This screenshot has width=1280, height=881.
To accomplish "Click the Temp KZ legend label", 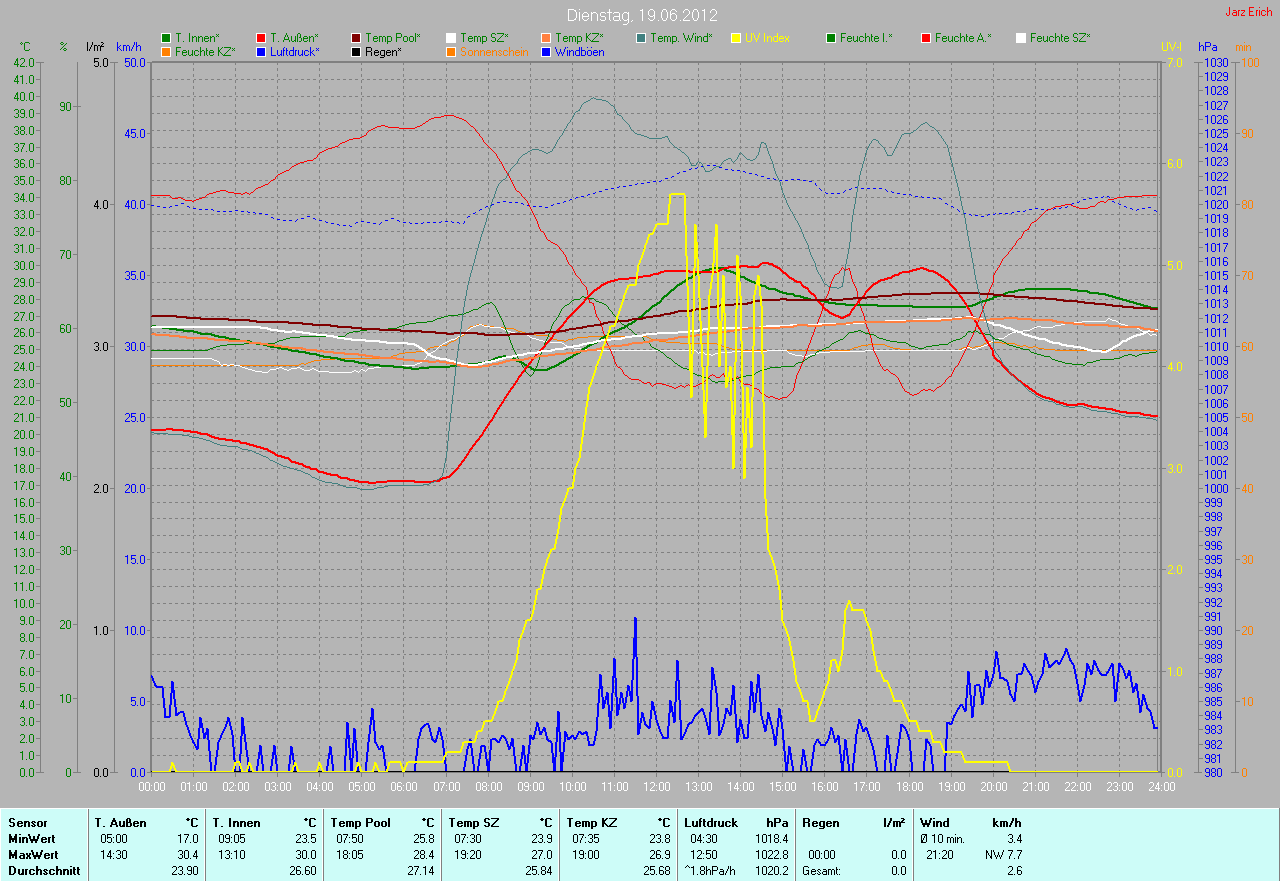I will tap(579, 38).
